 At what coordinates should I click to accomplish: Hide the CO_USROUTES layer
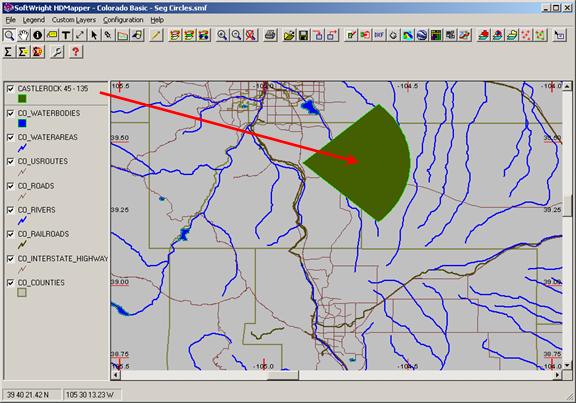(11, 161)
